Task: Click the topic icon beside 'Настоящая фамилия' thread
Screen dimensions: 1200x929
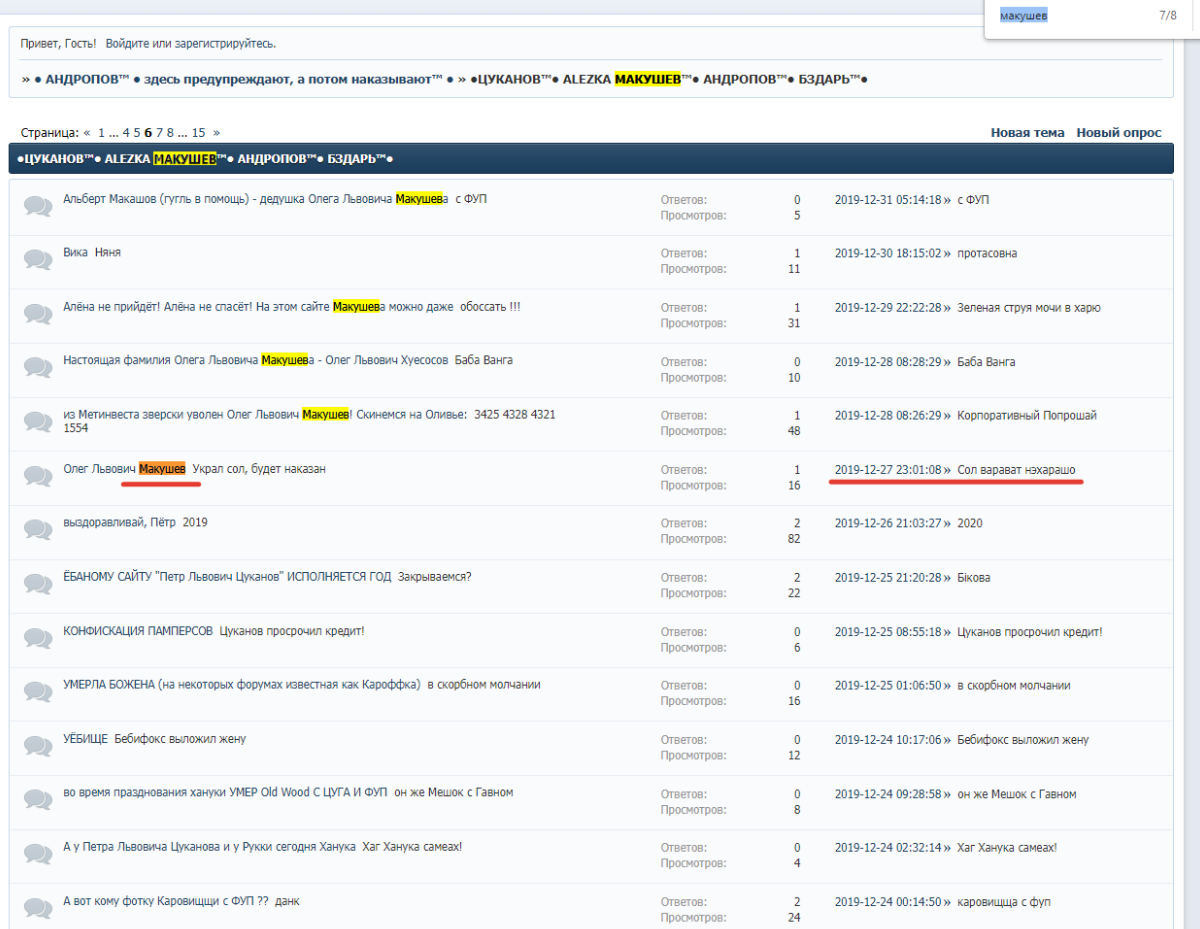Action: (x=38, y=368)
